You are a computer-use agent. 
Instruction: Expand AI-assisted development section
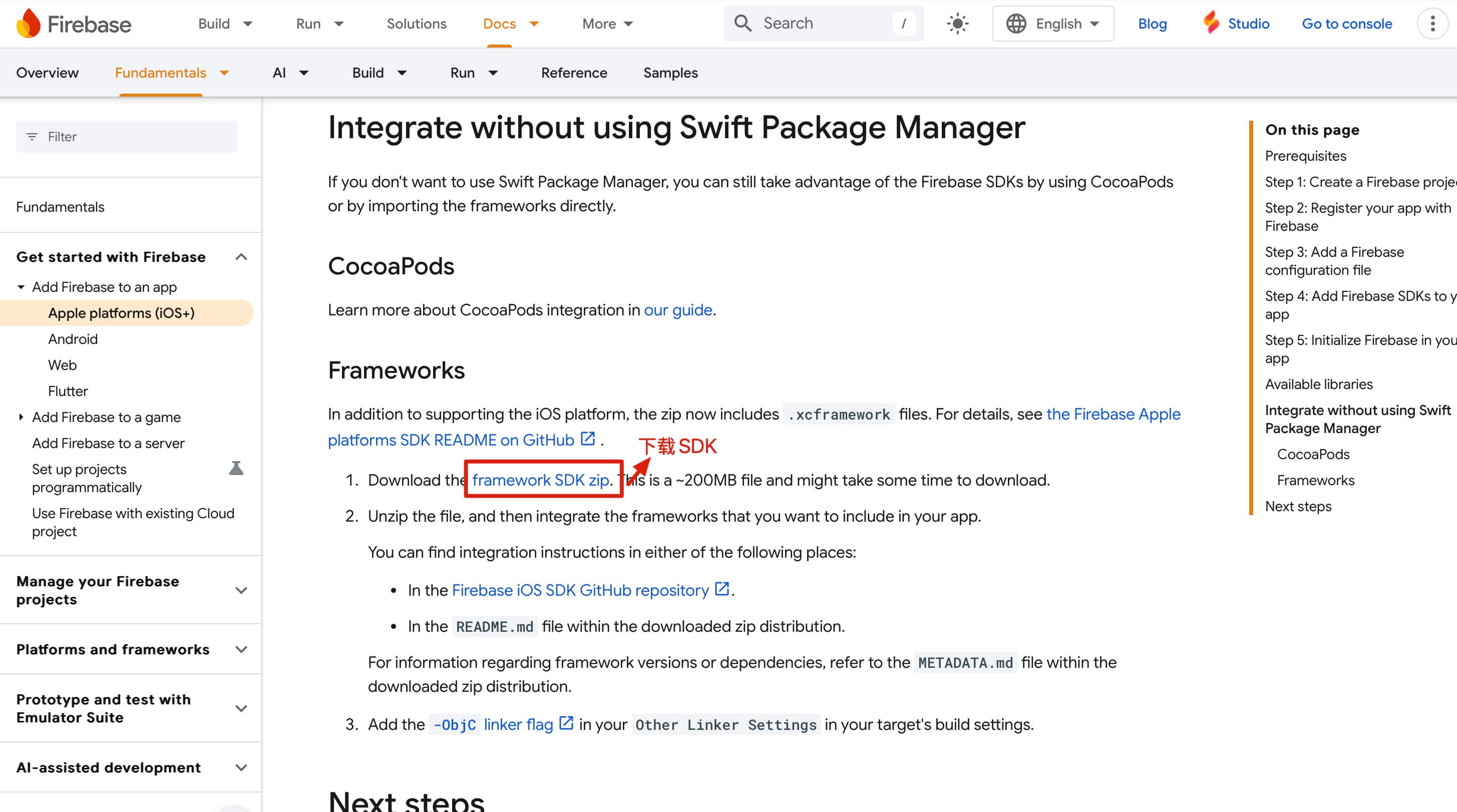241,767
